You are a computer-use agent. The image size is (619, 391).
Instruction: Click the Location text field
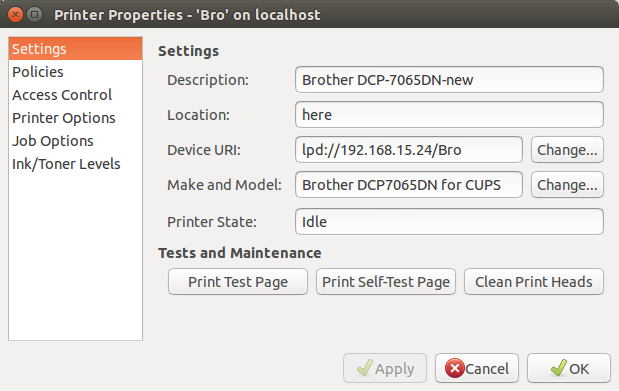[449, 115]
